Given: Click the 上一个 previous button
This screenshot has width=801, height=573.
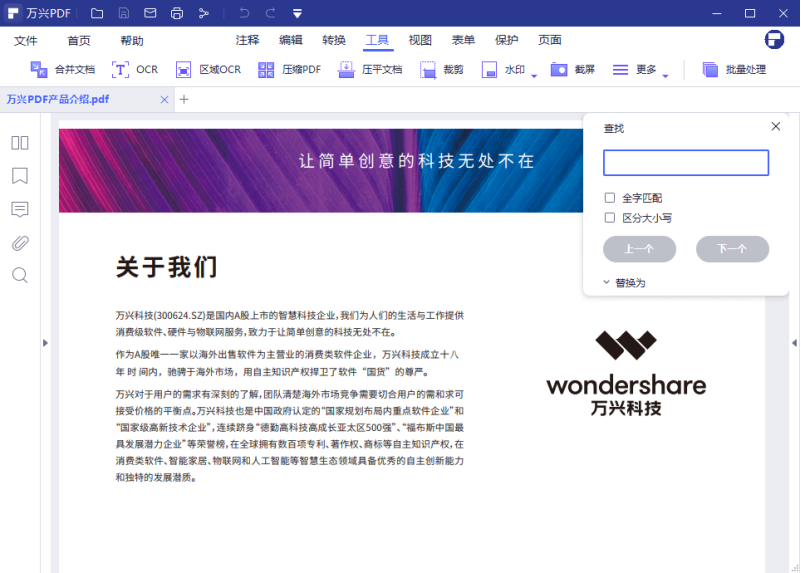Looking at the screenshot, I should pos(639,249).
